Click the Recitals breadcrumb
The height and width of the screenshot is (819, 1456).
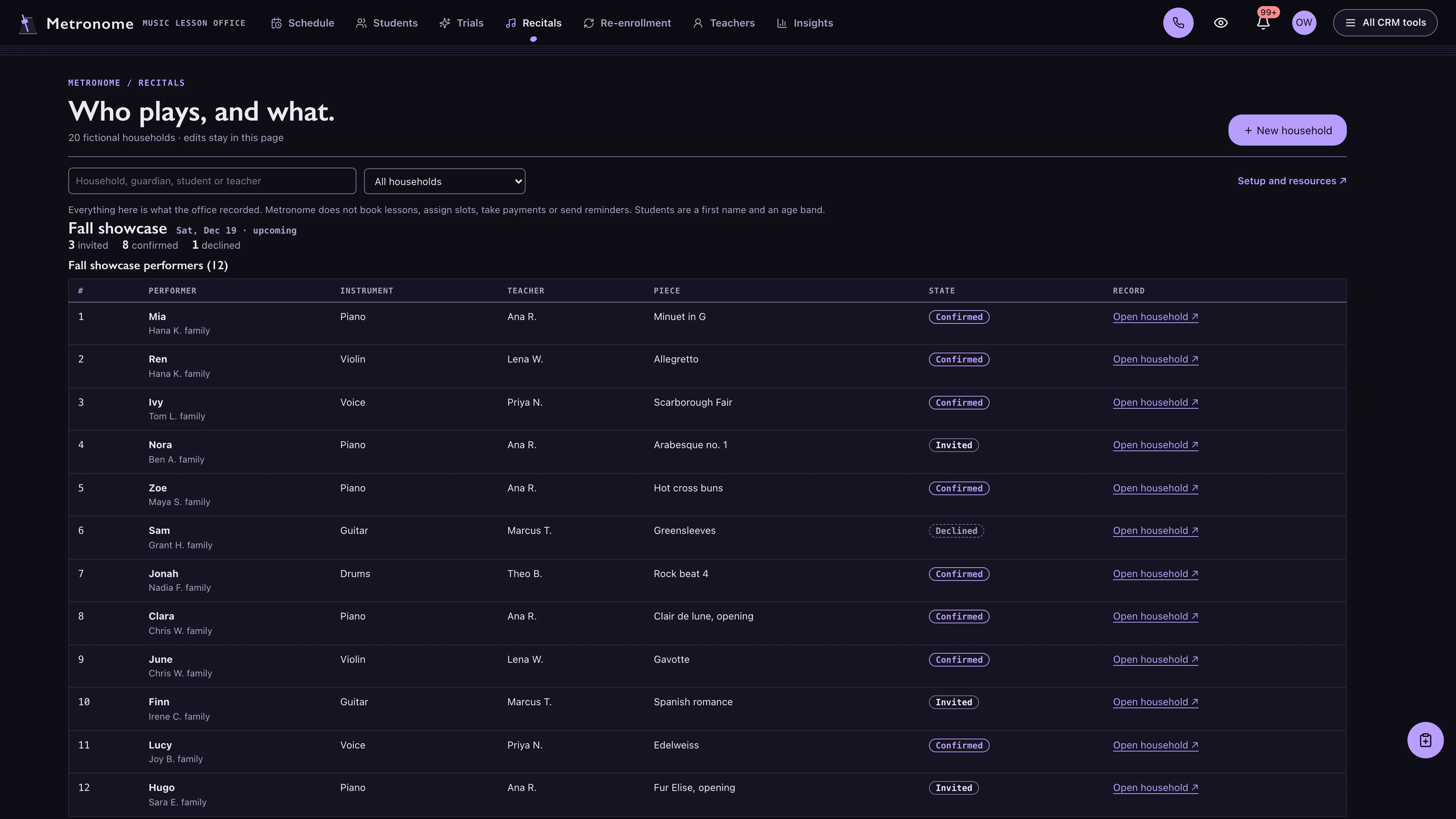click(x=162, y=83)
